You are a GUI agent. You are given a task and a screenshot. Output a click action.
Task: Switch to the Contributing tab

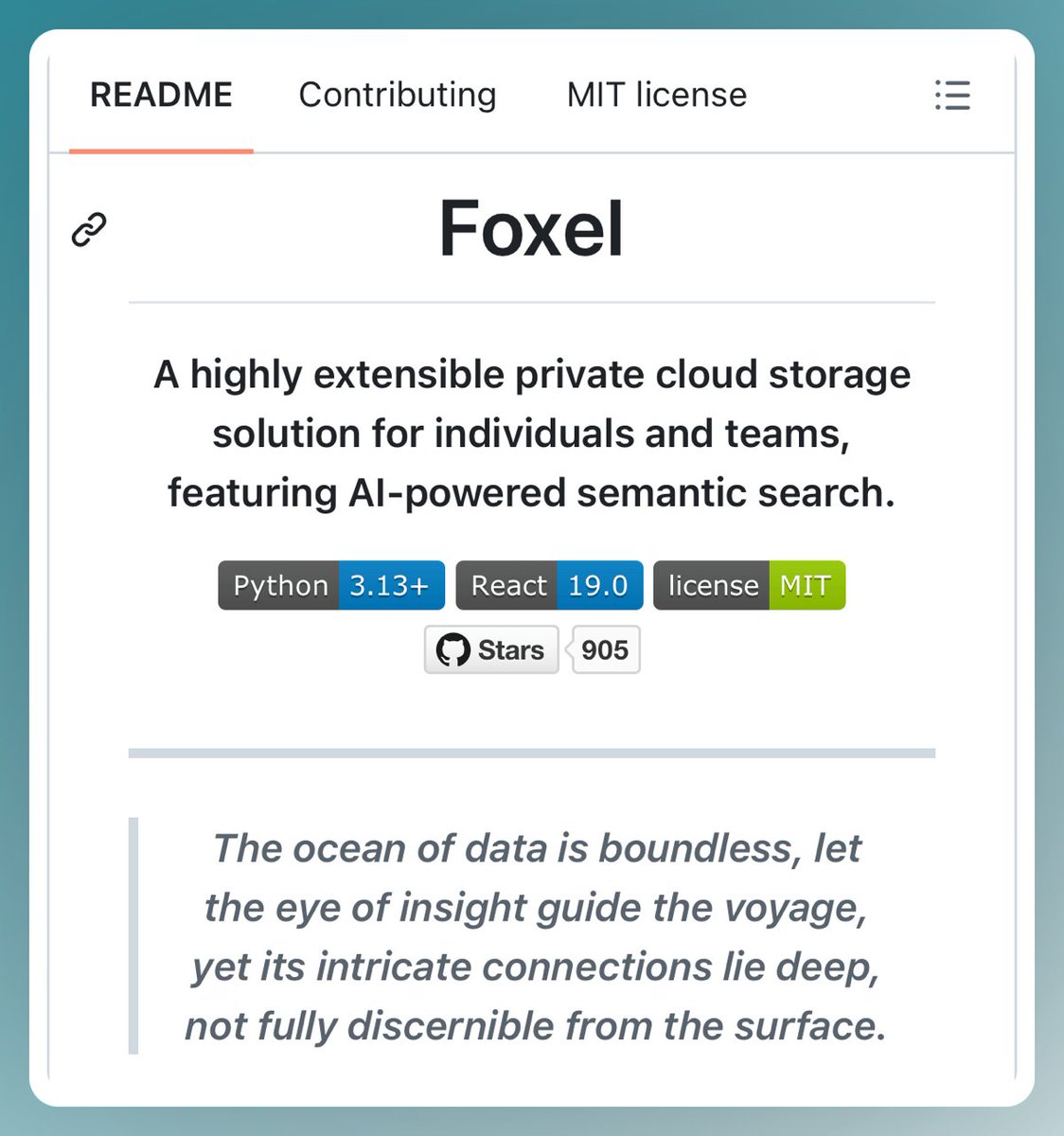(x=398, y=95)
